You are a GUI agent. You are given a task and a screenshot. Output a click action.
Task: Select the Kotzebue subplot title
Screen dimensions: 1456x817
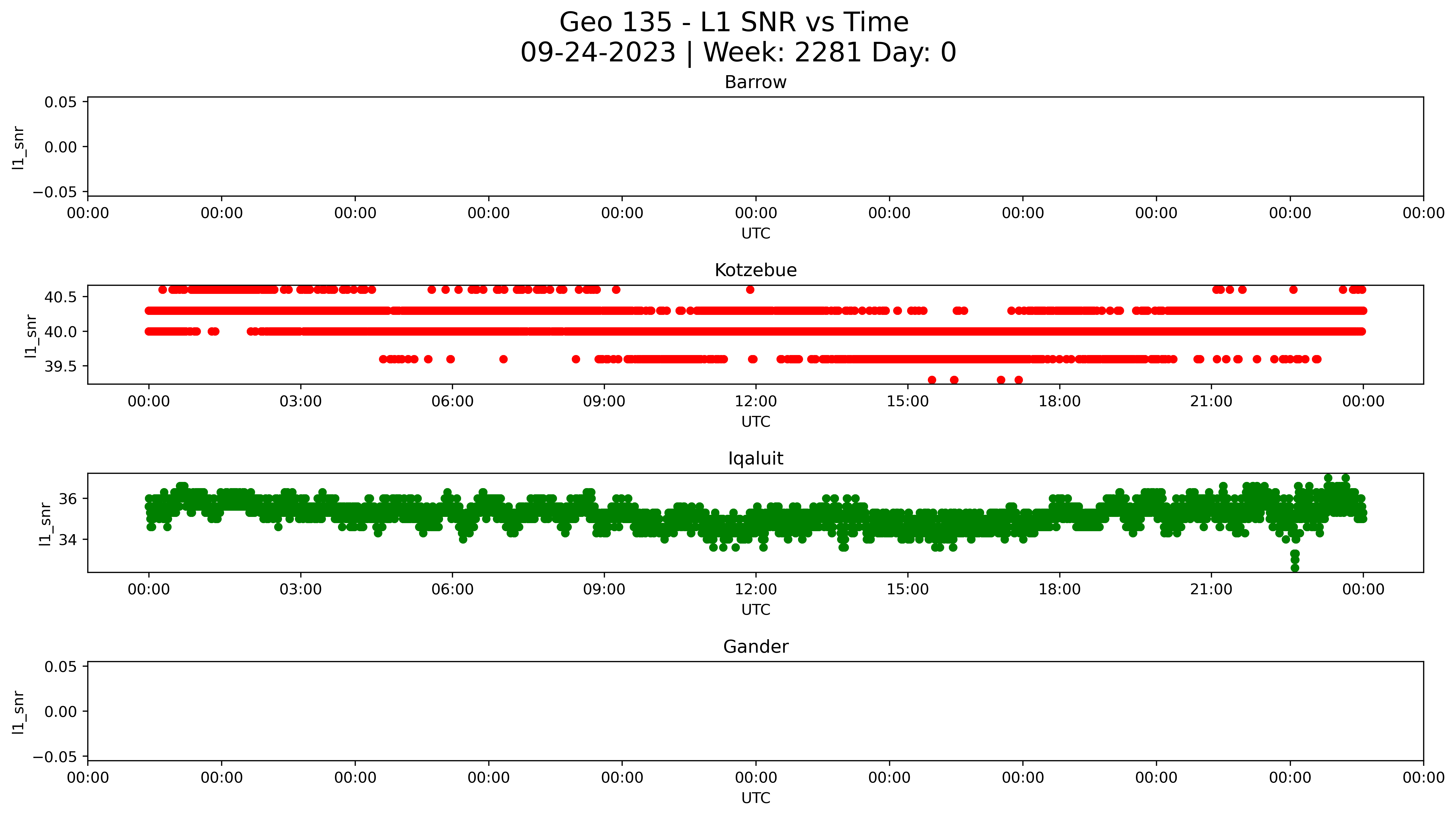(756, 270)
